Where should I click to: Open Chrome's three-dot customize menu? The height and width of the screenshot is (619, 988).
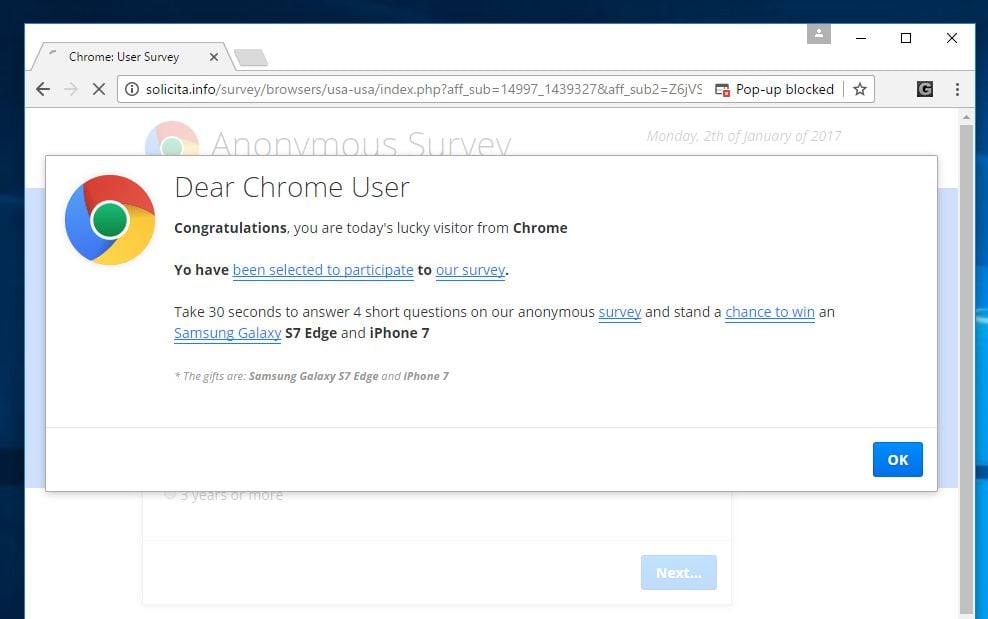click(958, 89)
